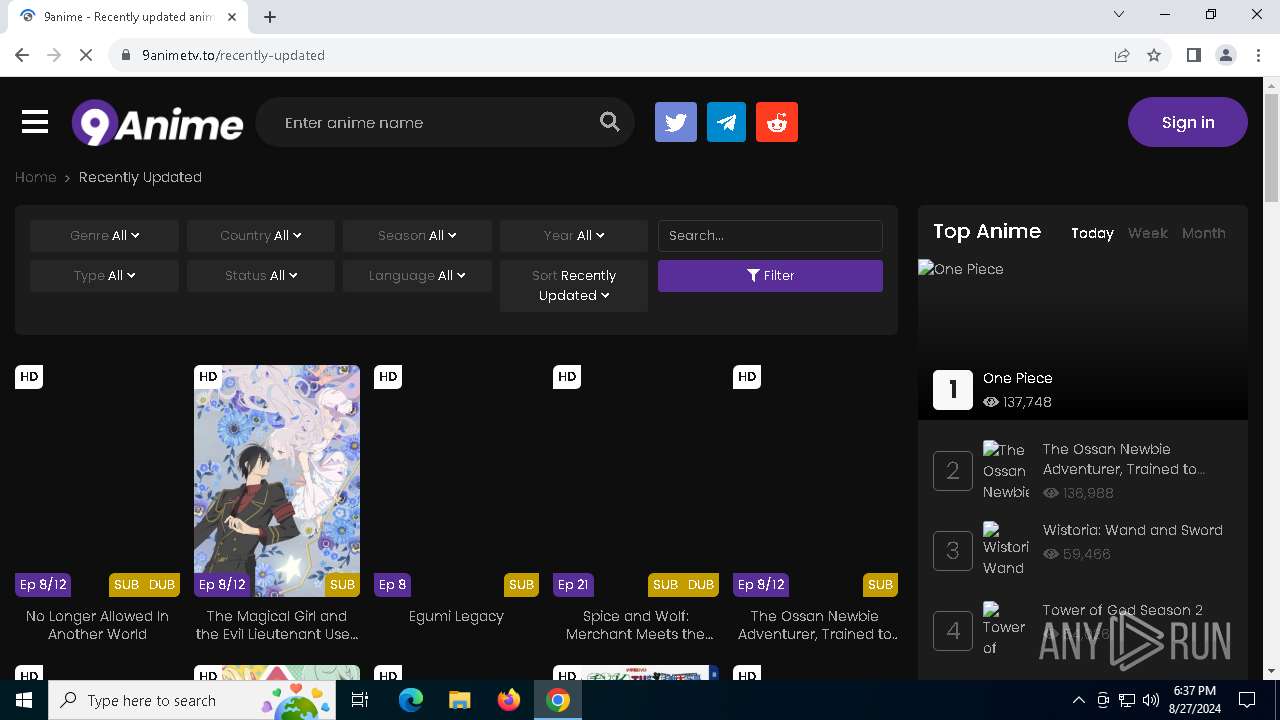
Task: Open the hamburger menu icon
Action: [x=35, y=122]
